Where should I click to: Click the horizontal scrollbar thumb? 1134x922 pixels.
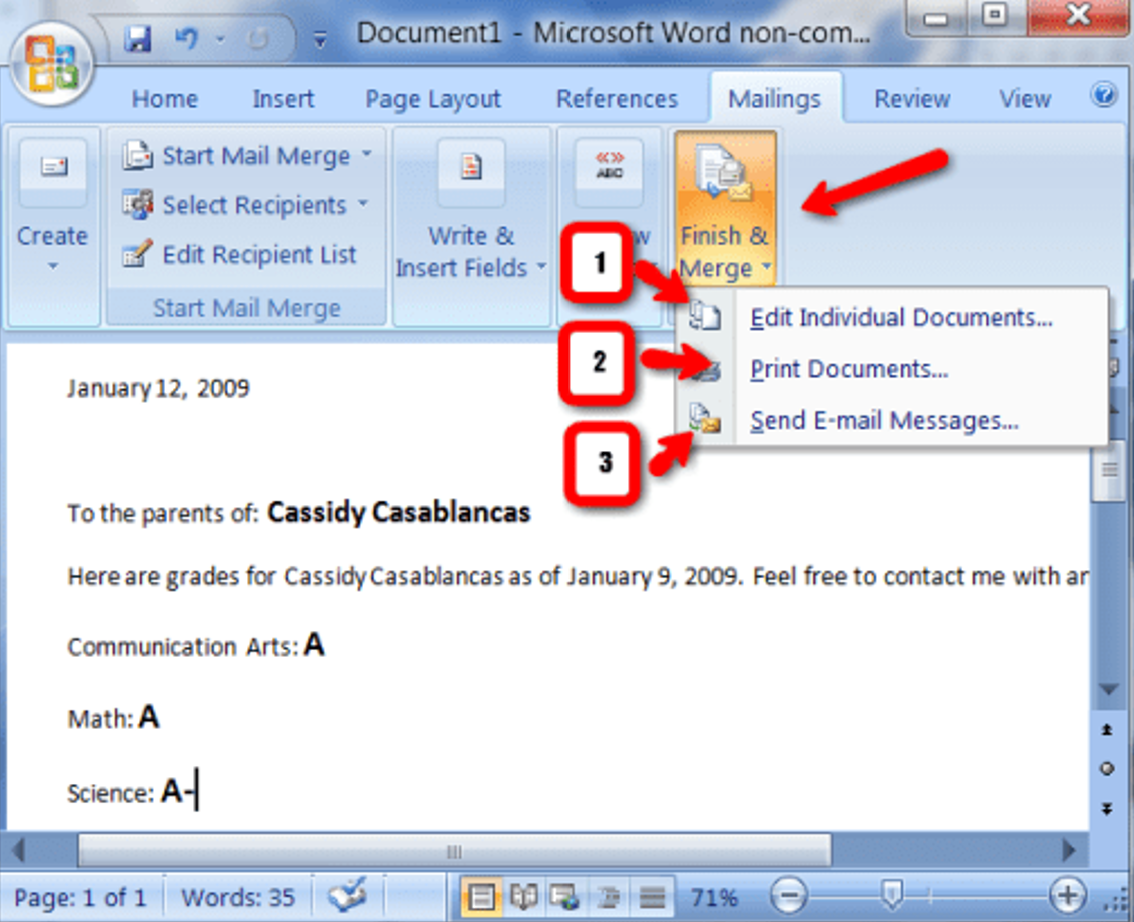pyautogui.click(x=454, y=851)
